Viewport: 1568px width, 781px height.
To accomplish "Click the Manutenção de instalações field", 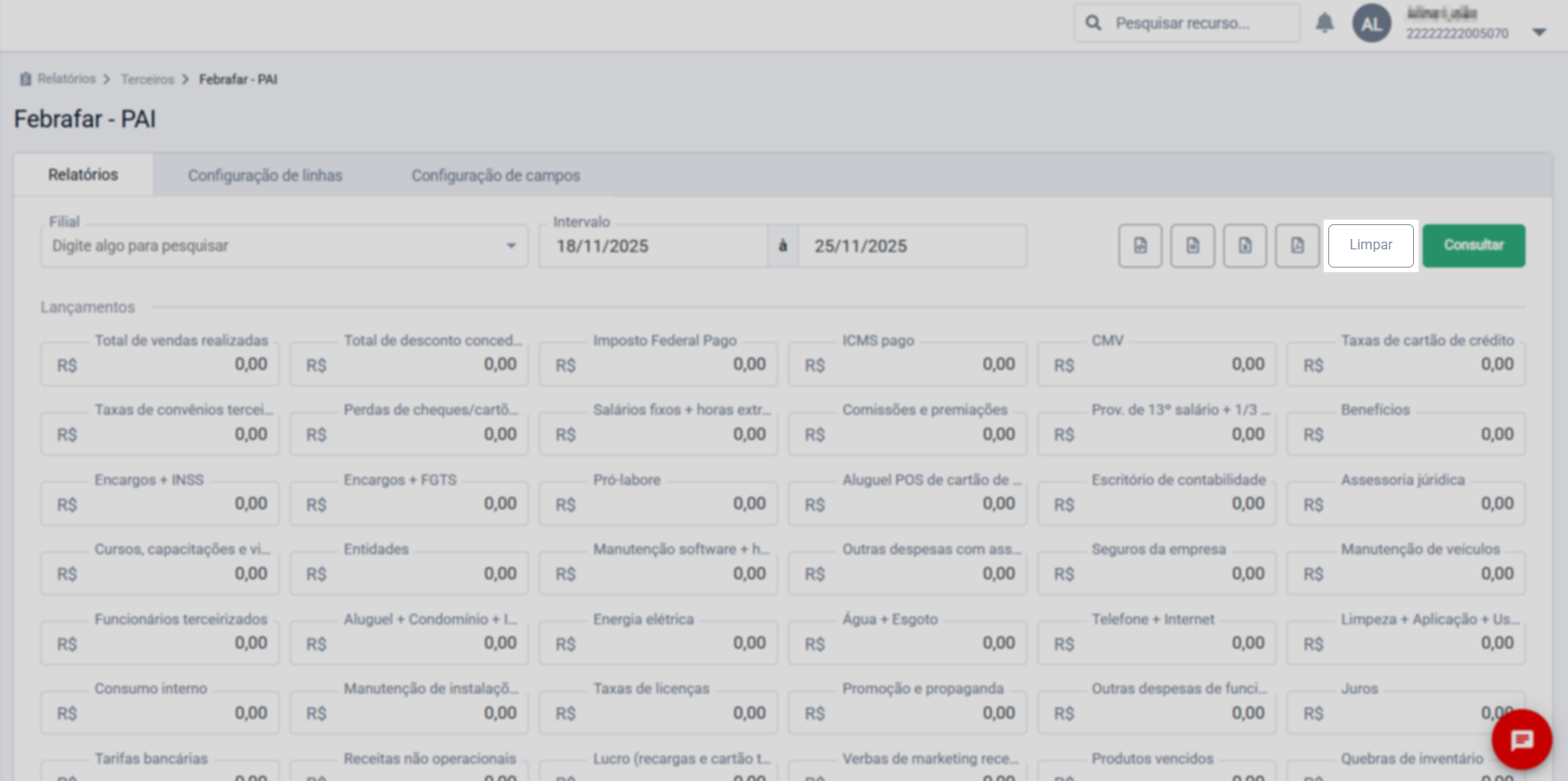I will (x=409, y=713).
